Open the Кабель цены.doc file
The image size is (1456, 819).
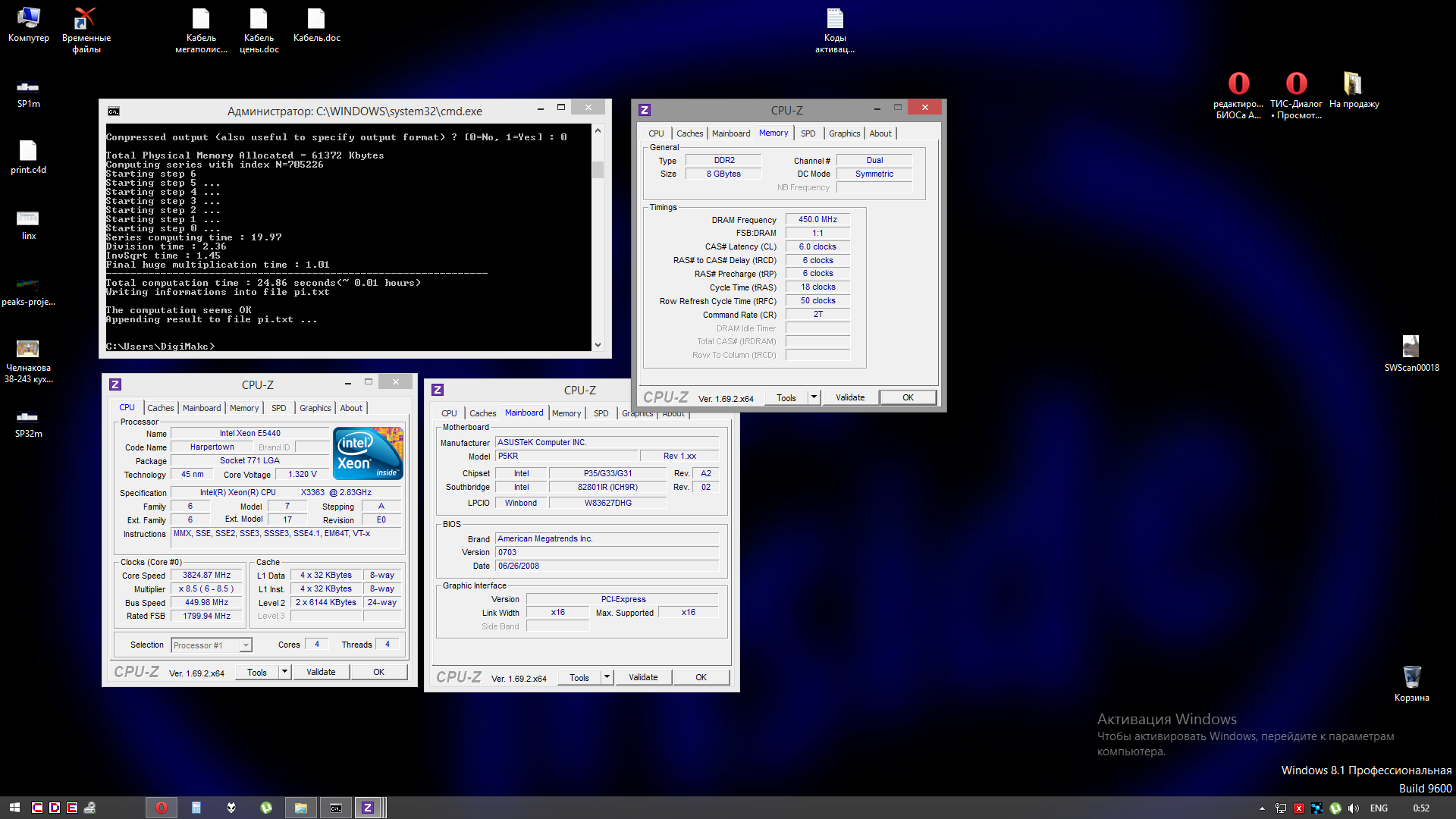click(259, 30)
